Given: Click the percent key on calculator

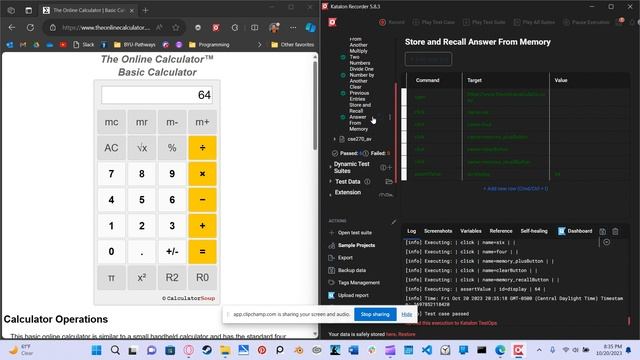Looking at the screenshot, I should [x=172, y=148].
